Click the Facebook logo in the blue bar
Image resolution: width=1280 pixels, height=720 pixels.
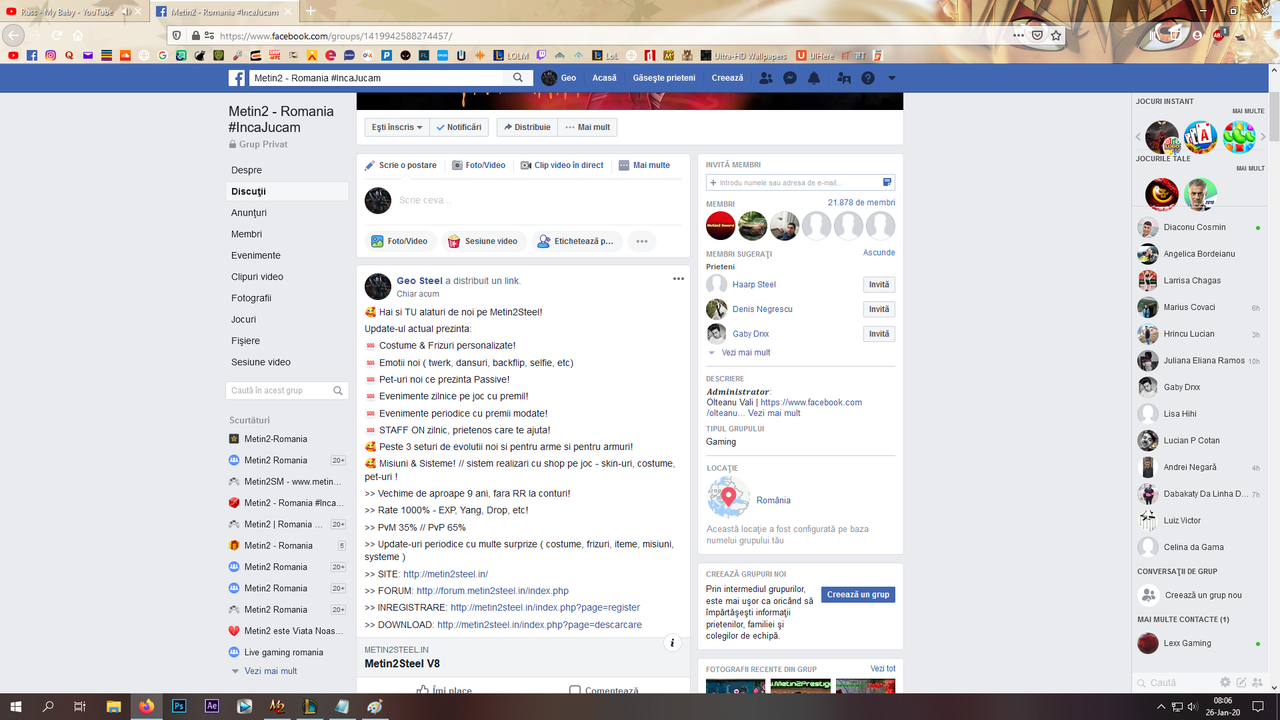pyautogui.click(x=237, y=78)
